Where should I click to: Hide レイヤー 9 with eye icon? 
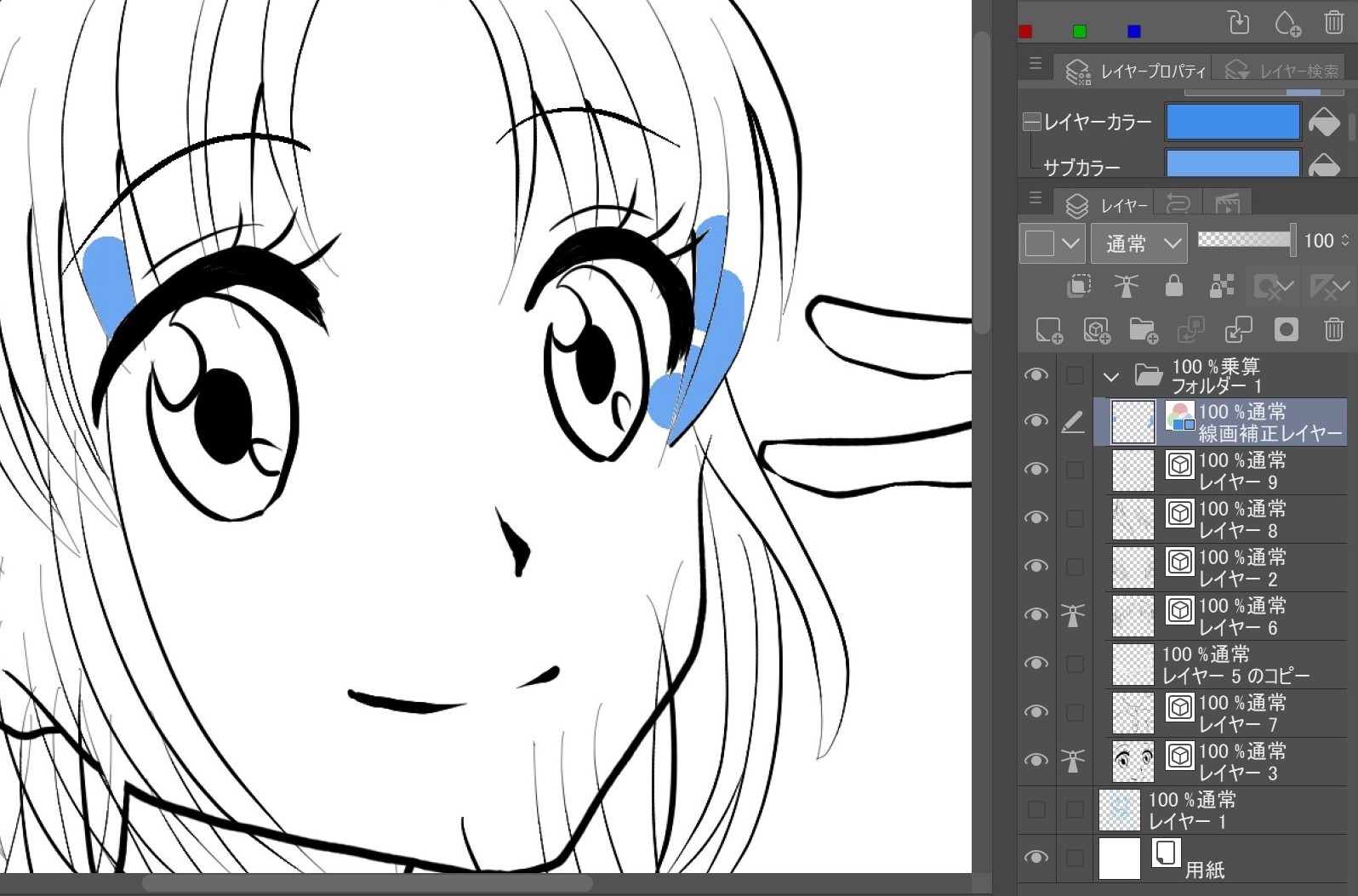click(1036, 470)
